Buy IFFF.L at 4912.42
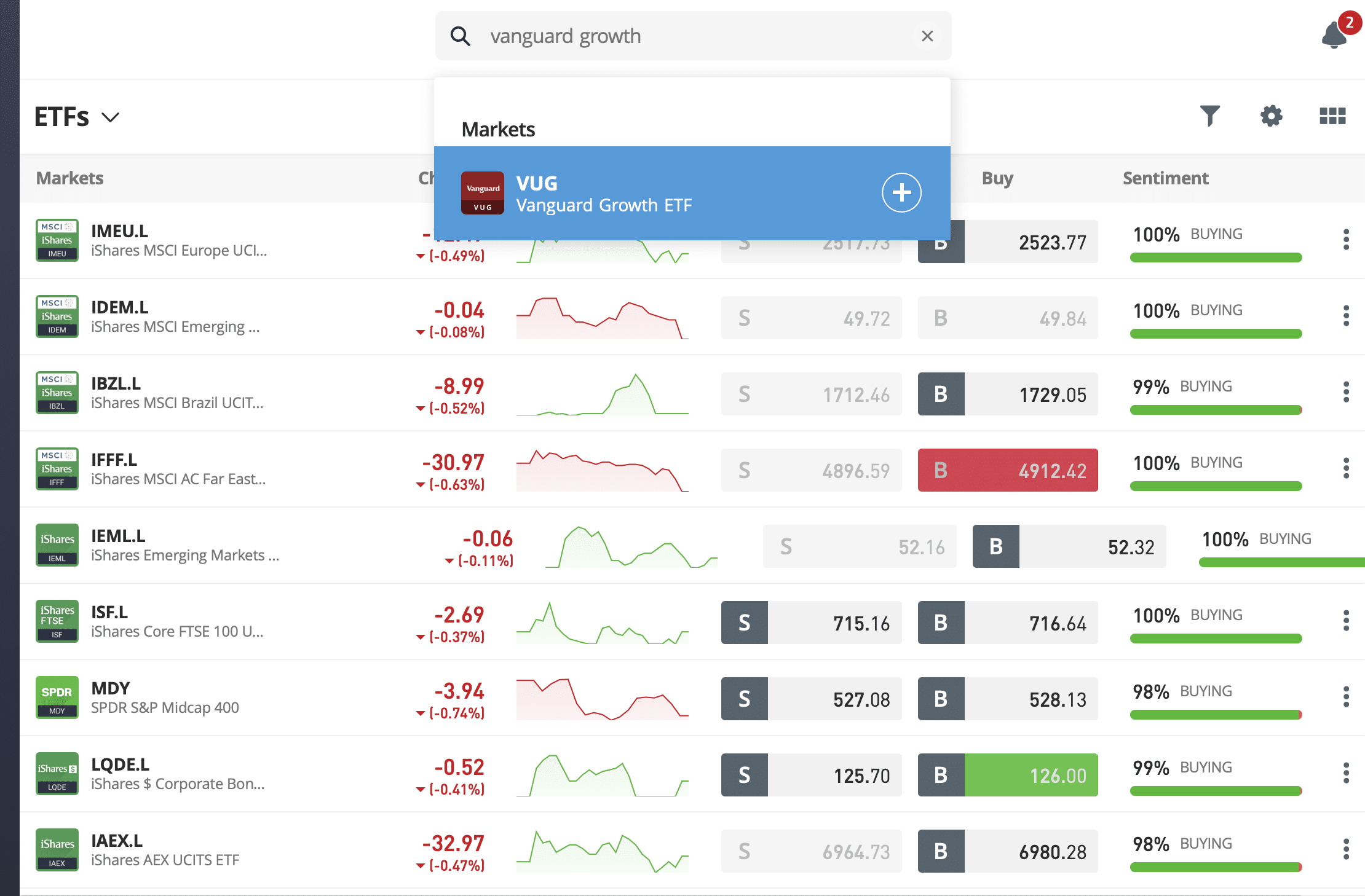The width and height of the screenshot is (1365, 896). tap(1008, 470)
